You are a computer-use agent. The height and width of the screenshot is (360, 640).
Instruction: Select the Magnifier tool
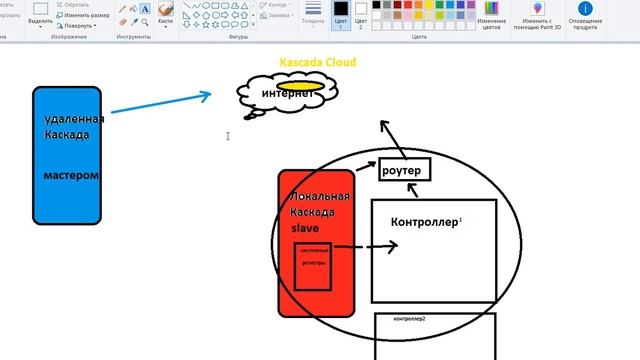(x=145, y=22)
